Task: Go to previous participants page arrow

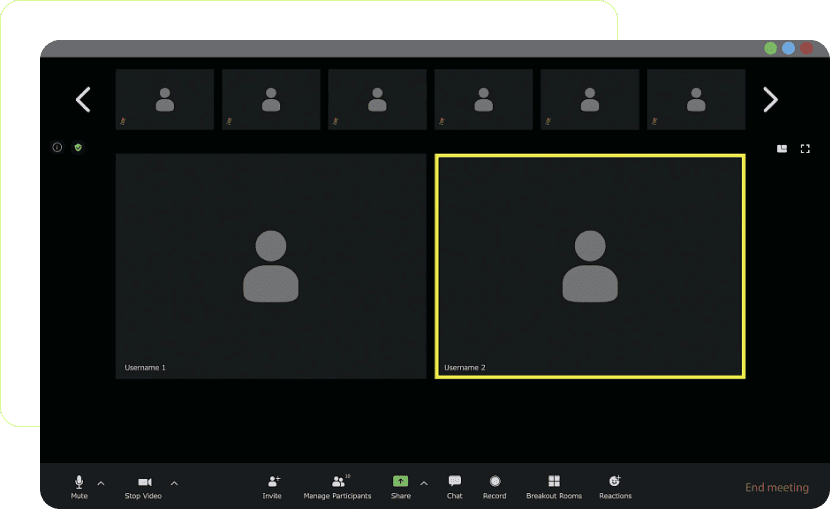Action: [83, 99]
